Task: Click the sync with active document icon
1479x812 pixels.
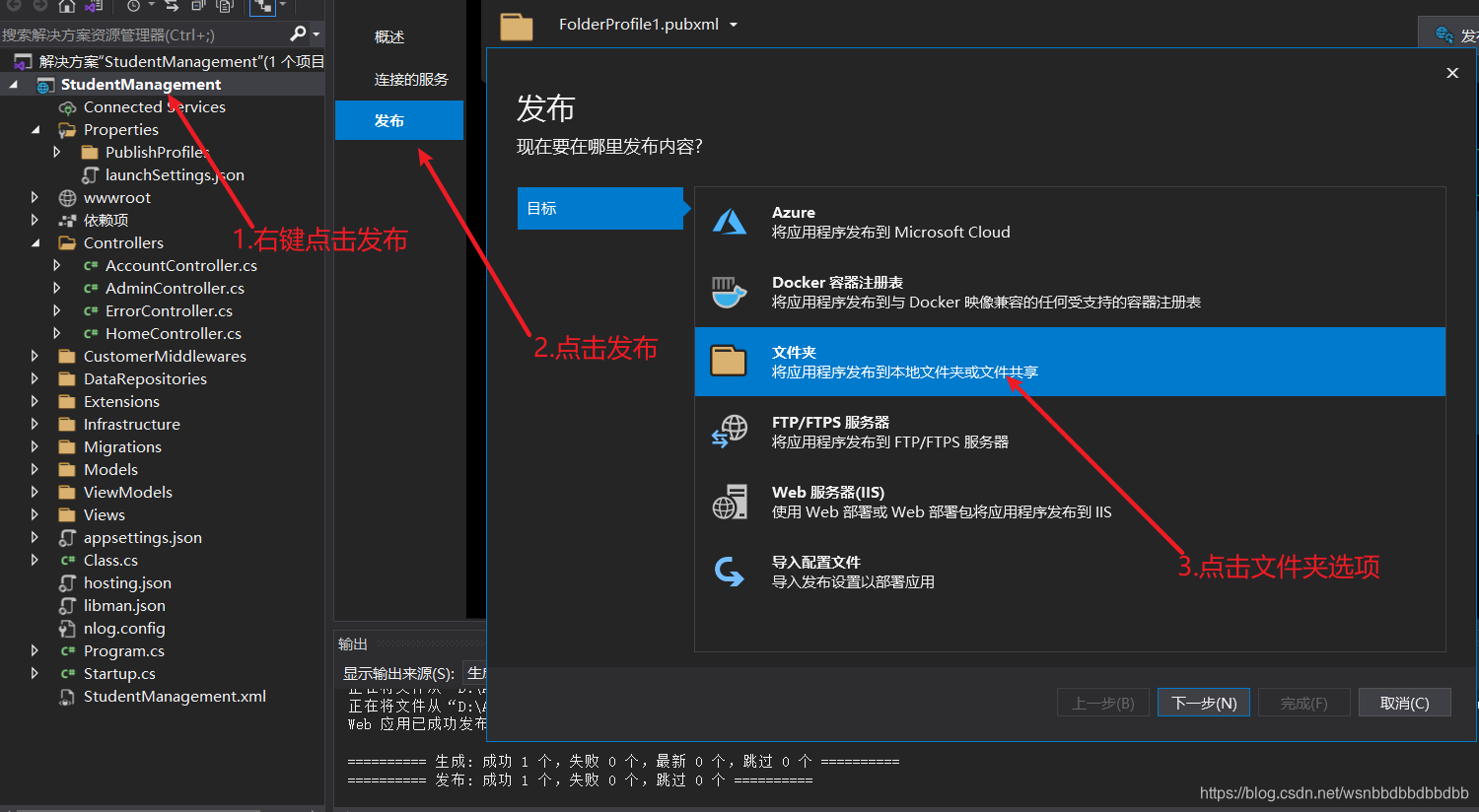Action: coord(174,7)
